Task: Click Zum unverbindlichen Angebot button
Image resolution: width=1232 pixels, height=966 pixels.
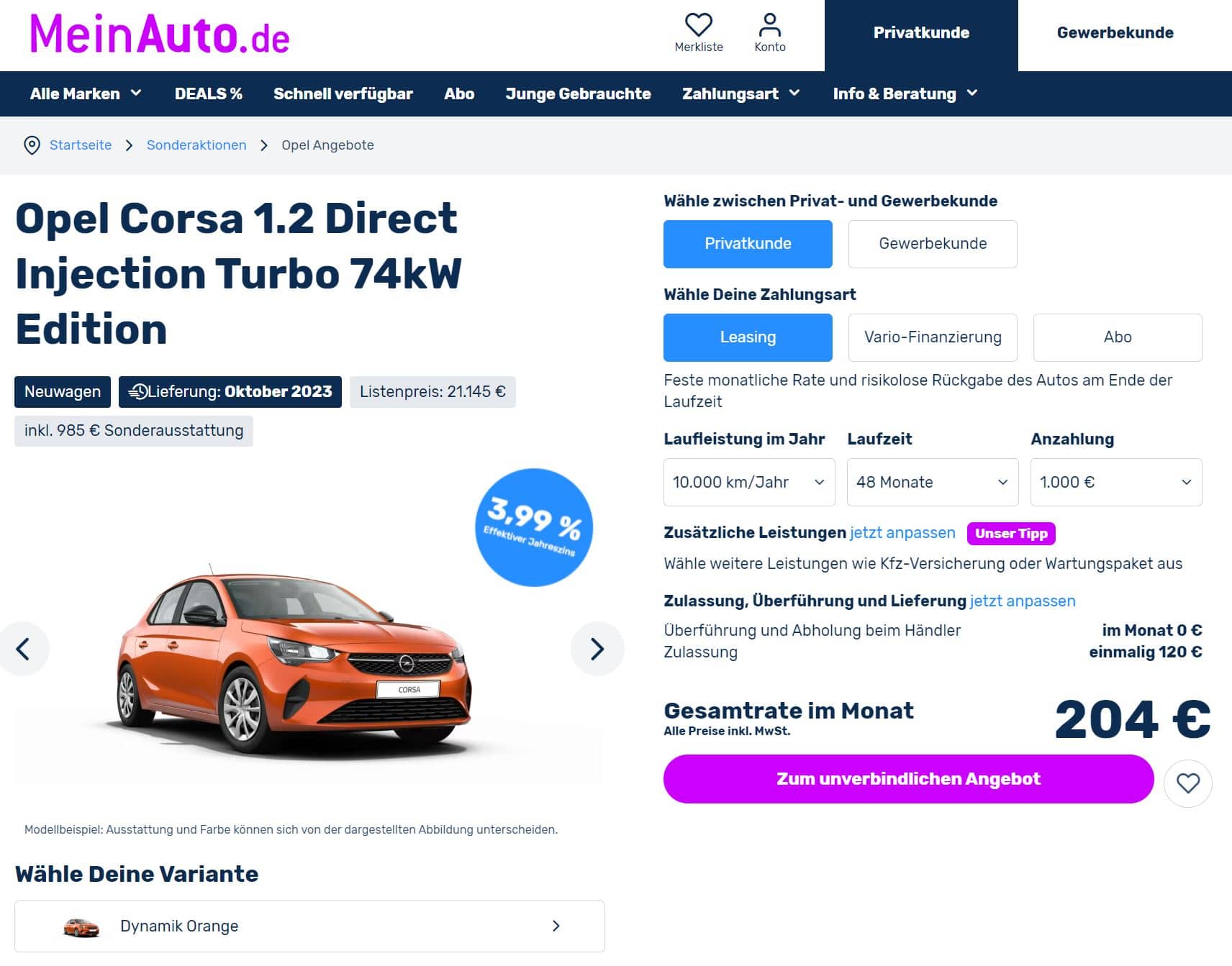Action: point(908,779)
